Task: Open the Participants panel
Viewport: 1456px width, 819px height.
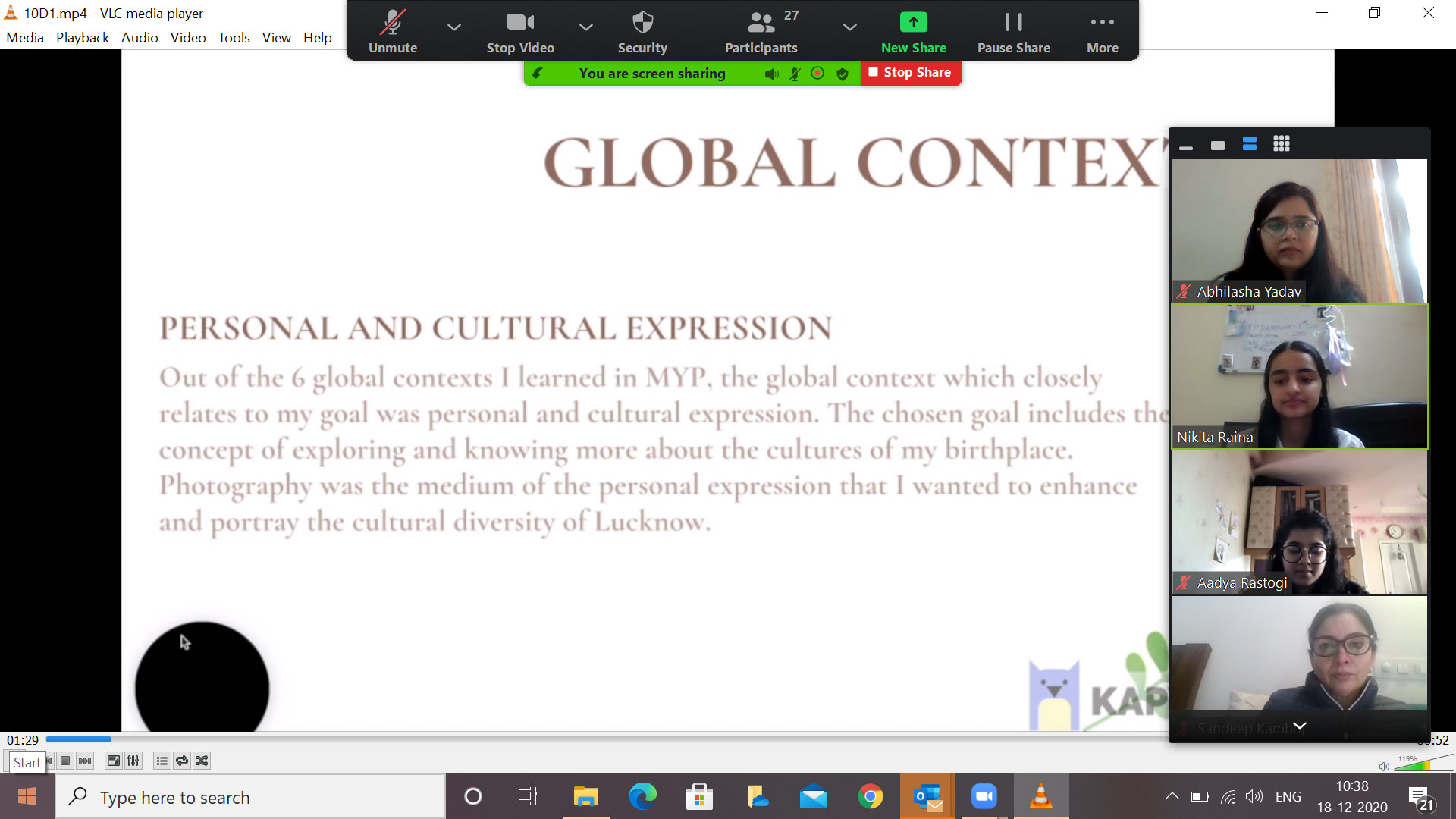Action: (x=761, y=31)
